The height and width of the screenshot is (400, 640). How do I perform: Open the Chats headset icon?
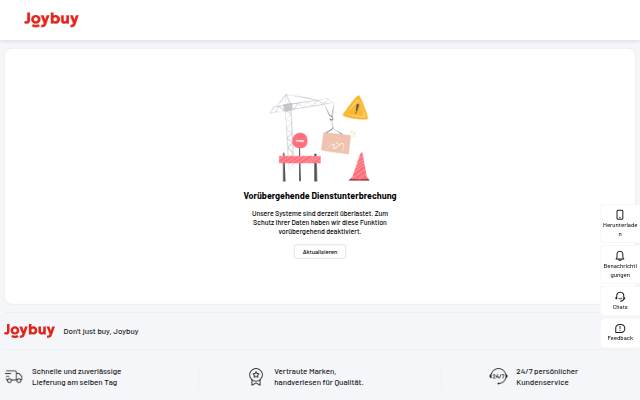(620, 297)
